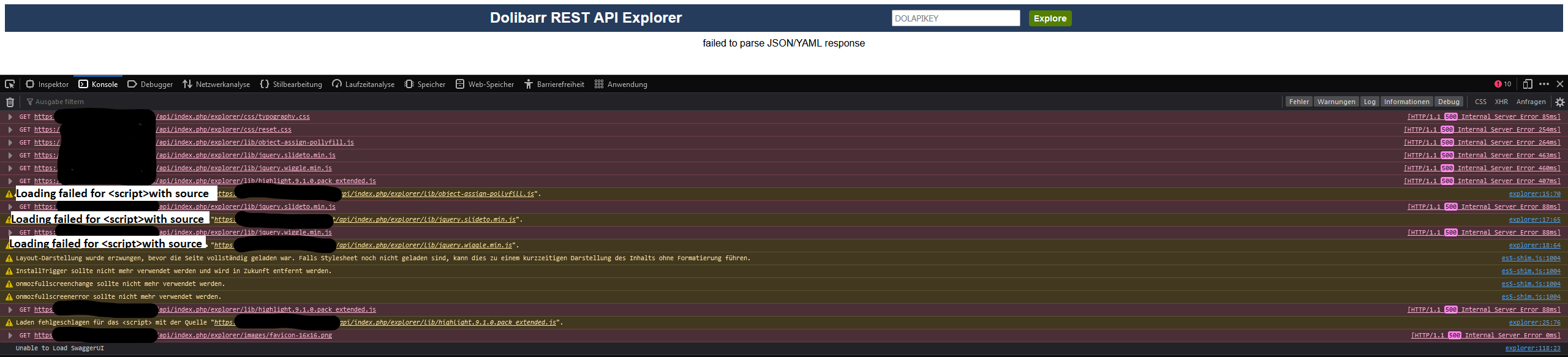Viewport: 1568px width, 357px height.
Task: Open the Speicher memory tab
Action: coord(425,84)
